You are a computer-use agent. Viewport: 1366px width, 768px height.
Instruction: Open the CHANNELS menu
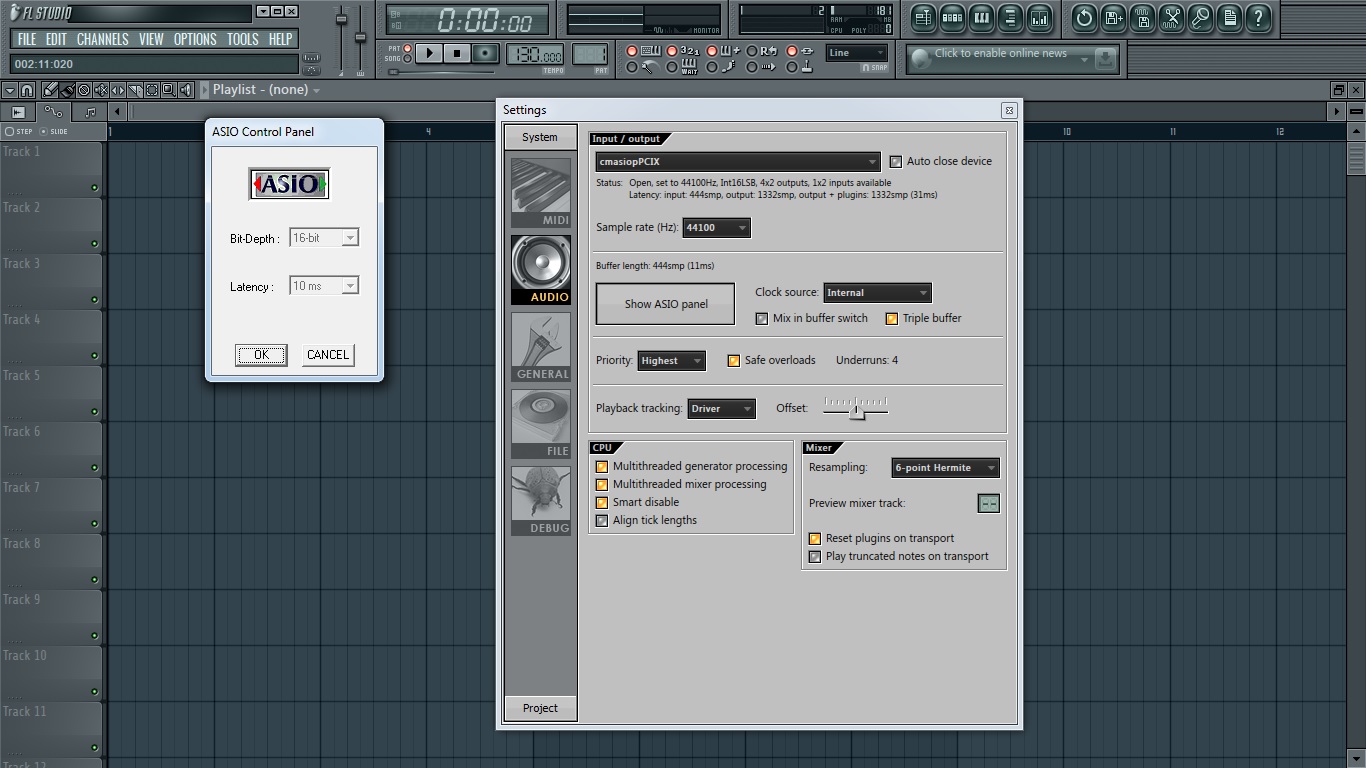103,39
